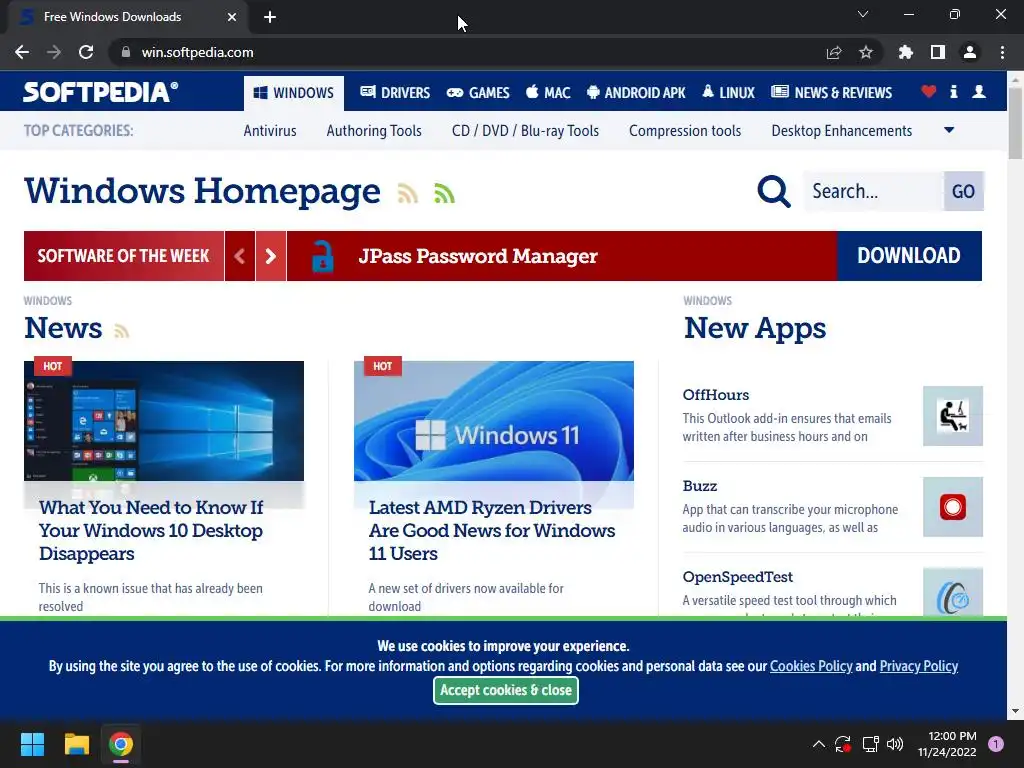Viewport: 1024px width, 768px height.
Task: Switch to the Drivers section
Action: point(395,93)
